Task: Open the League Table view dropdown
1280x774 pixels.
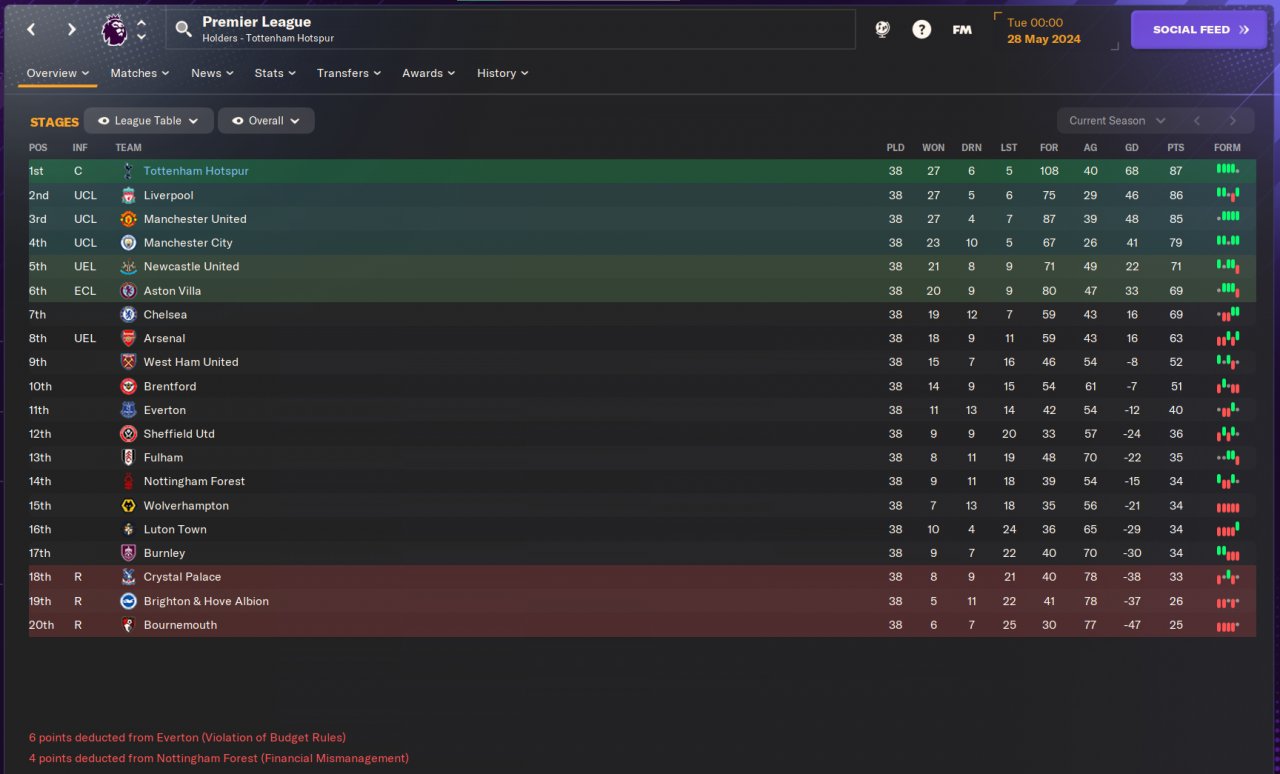Action: point(149,121)
